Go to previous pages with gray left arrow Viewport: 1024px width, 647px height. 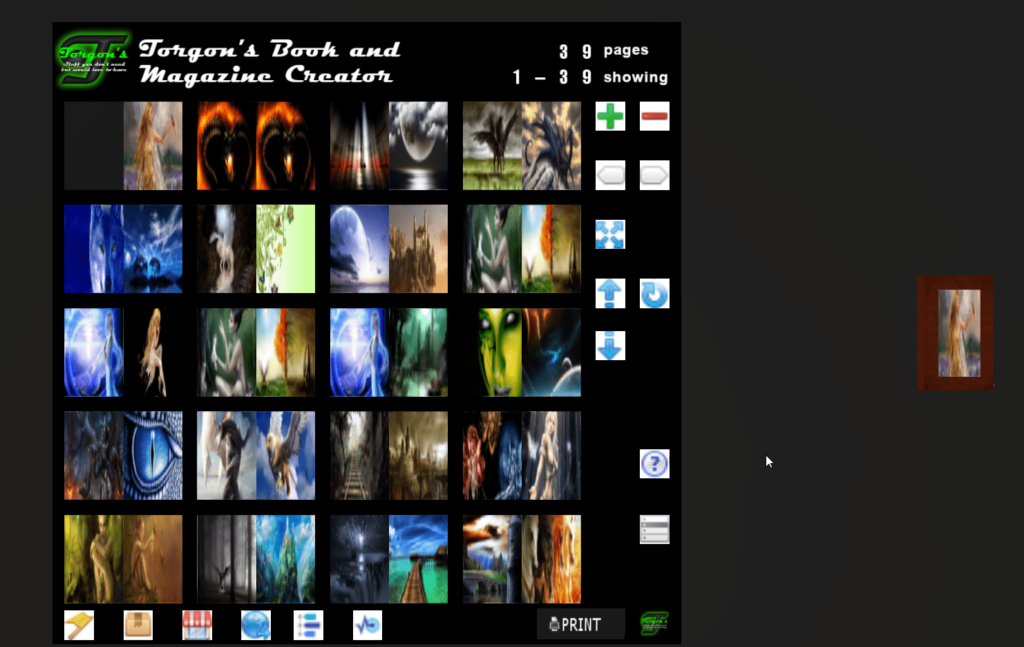[610, 175]
